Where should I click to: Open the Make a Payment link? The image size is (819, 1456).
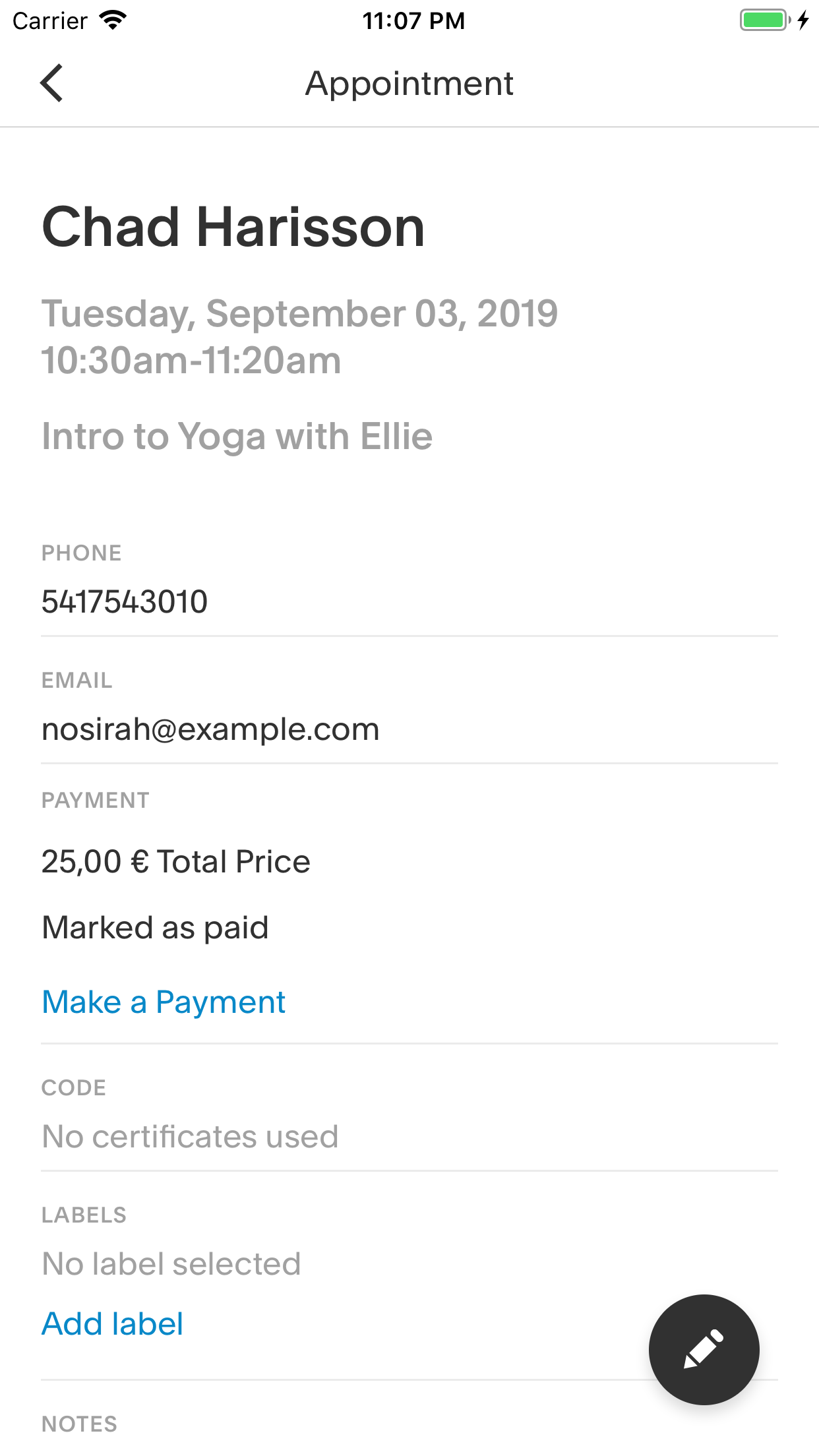pos(164,1002)
